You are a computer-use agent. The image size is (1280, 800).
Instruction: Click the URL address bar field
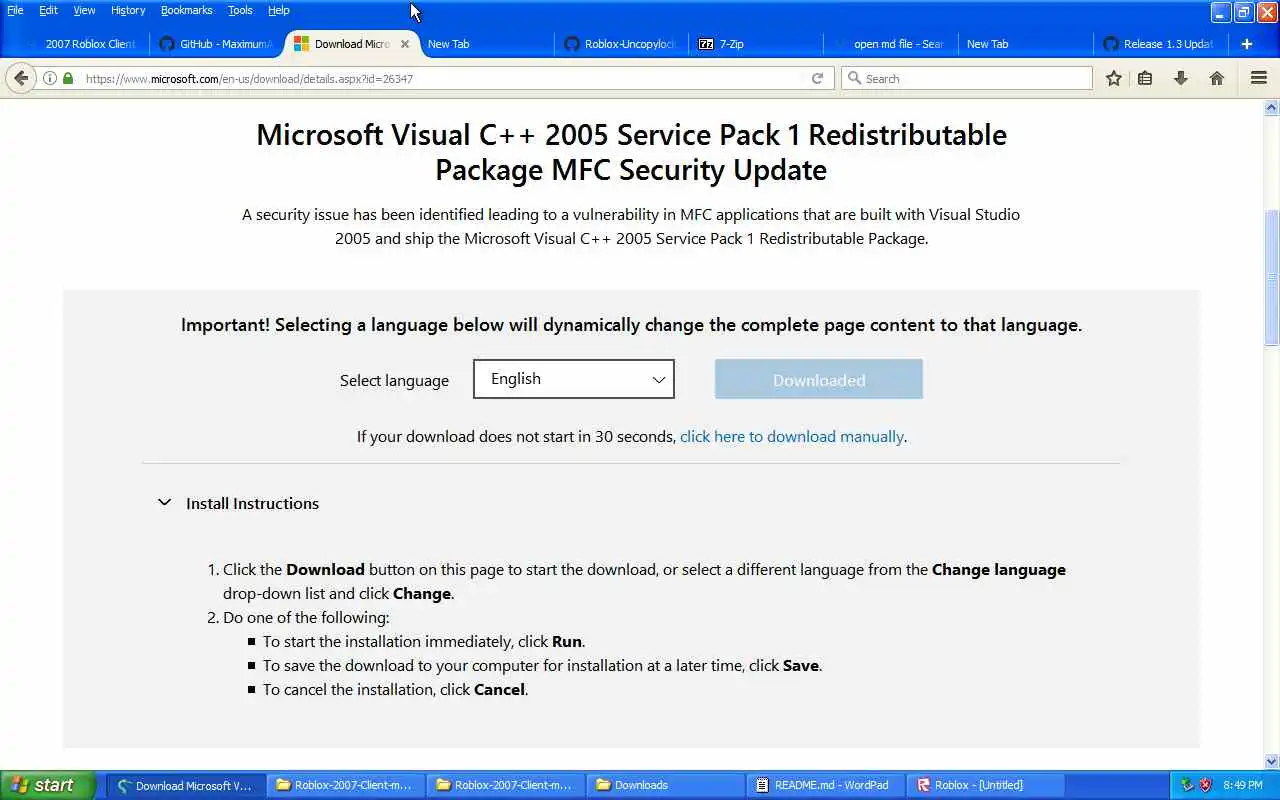pyautogui.click(x=445, y=78)
